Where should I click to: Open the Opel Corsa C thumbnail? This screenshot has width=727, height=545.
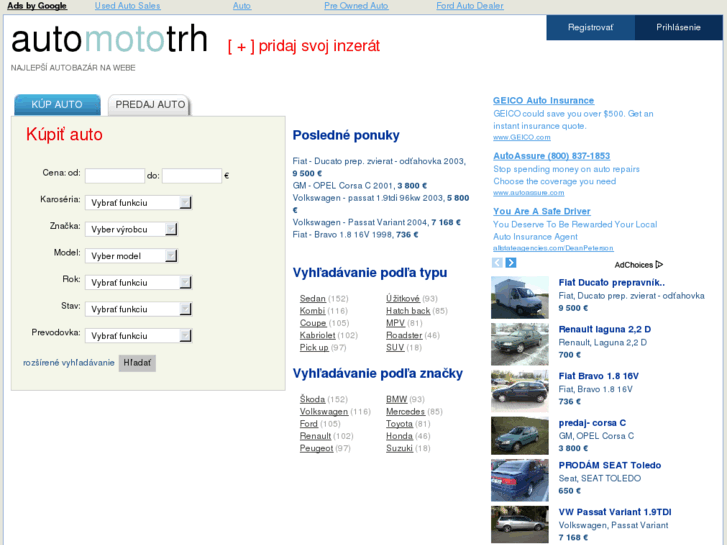520,436
